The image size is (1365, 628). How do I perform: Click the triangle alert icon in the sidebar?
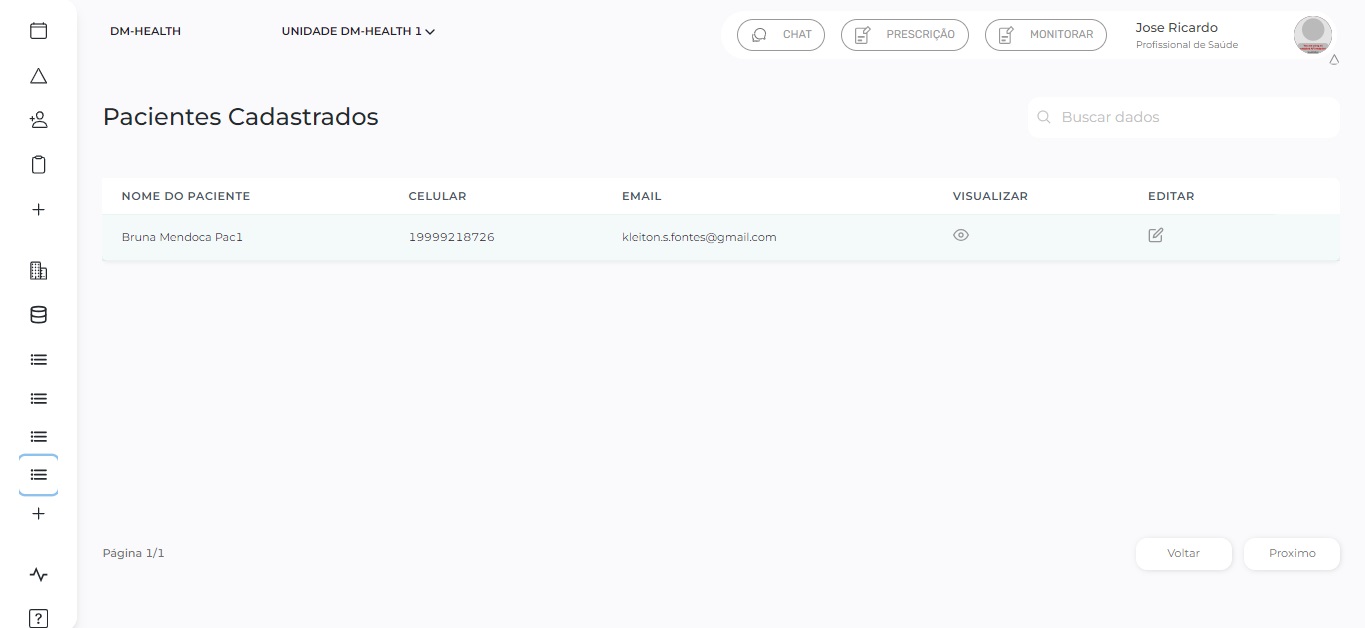point(38,76)
